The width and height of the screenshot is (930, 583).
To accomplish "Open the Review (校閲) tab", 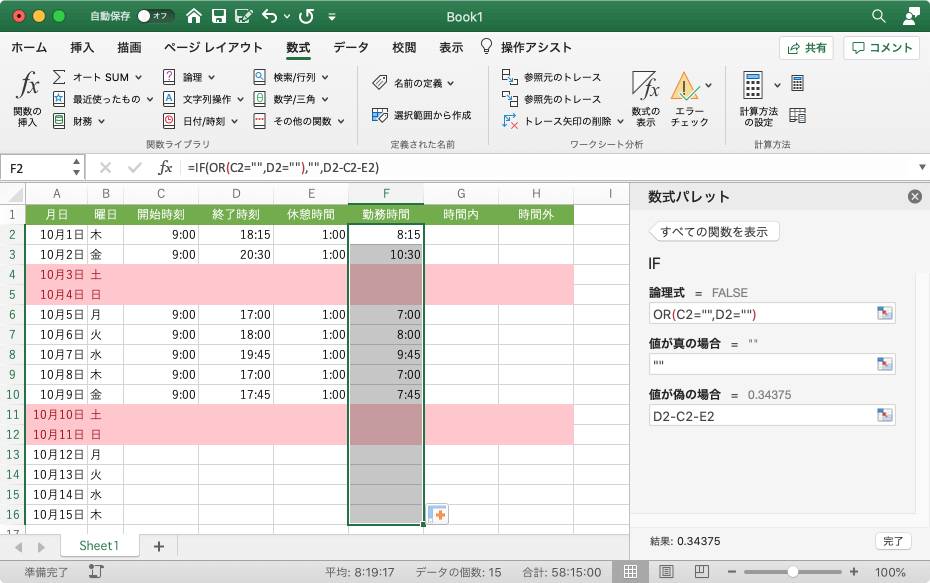I will coord(404,47).
